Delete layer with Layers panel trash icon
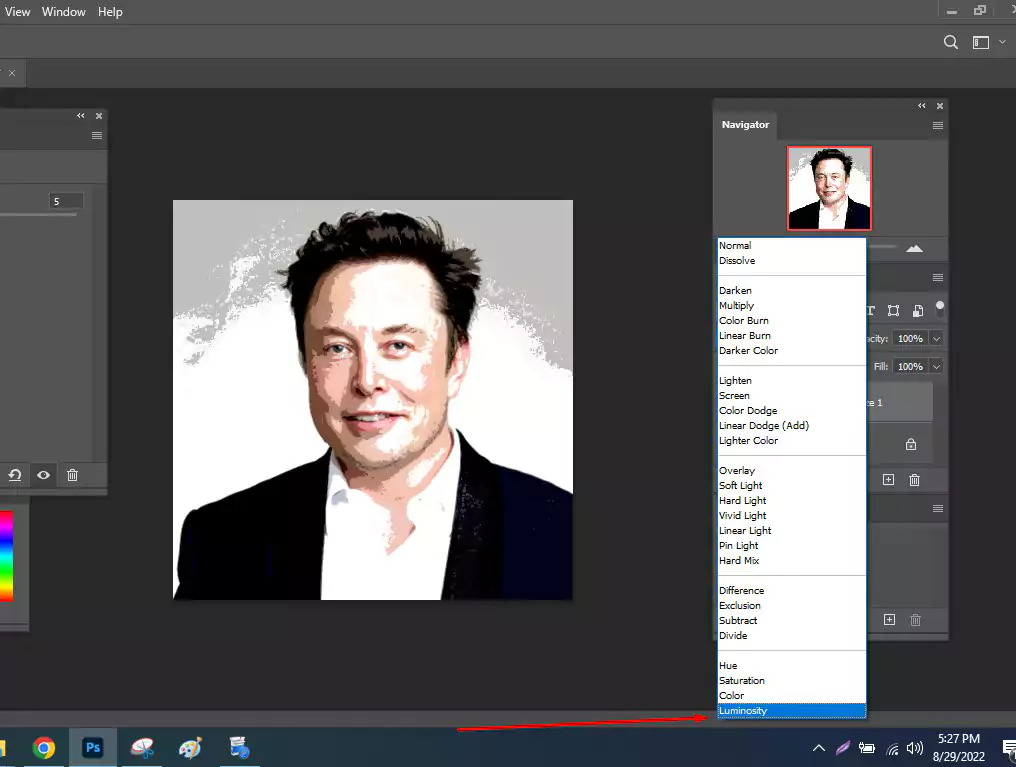 [x=914, y=479]
